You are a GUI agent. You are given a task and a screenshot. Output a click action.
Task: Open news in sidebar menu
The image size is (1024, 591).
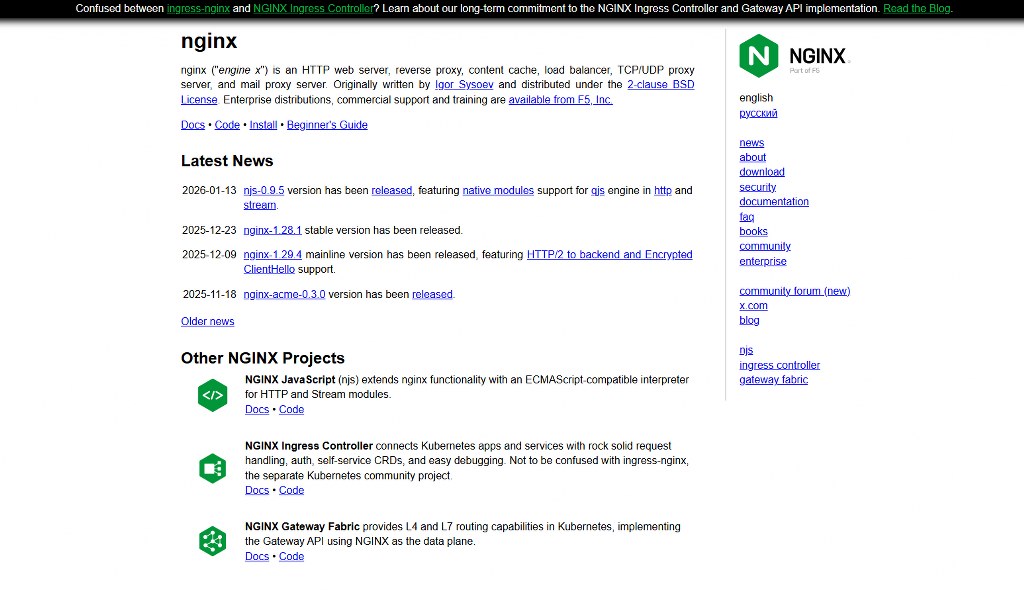752,142
